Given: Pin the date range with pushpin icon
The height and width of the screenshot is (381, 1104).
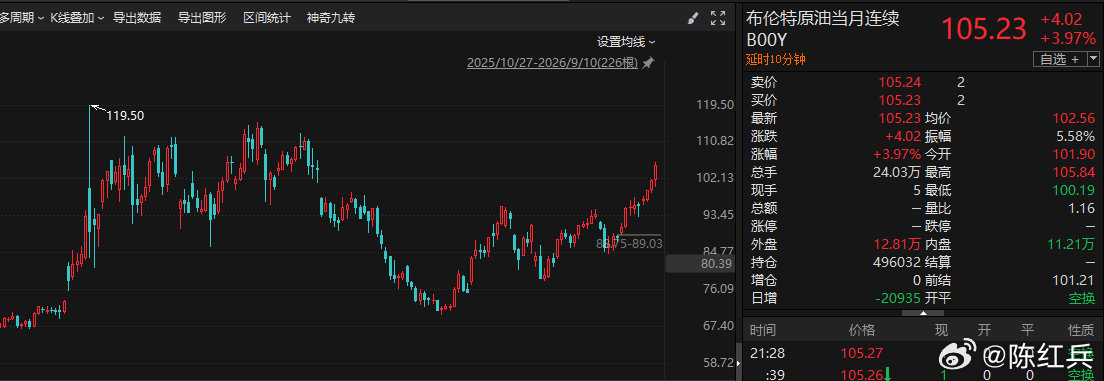Looking at the screenshot, I should pyautogui.click(x=648, y=63).
